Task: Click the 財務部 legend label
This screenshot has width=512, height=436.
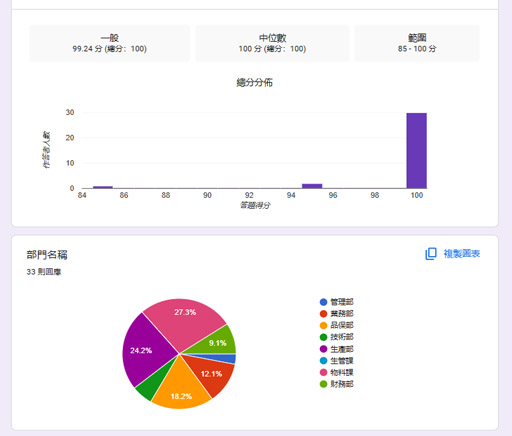Action: point(342,384)
